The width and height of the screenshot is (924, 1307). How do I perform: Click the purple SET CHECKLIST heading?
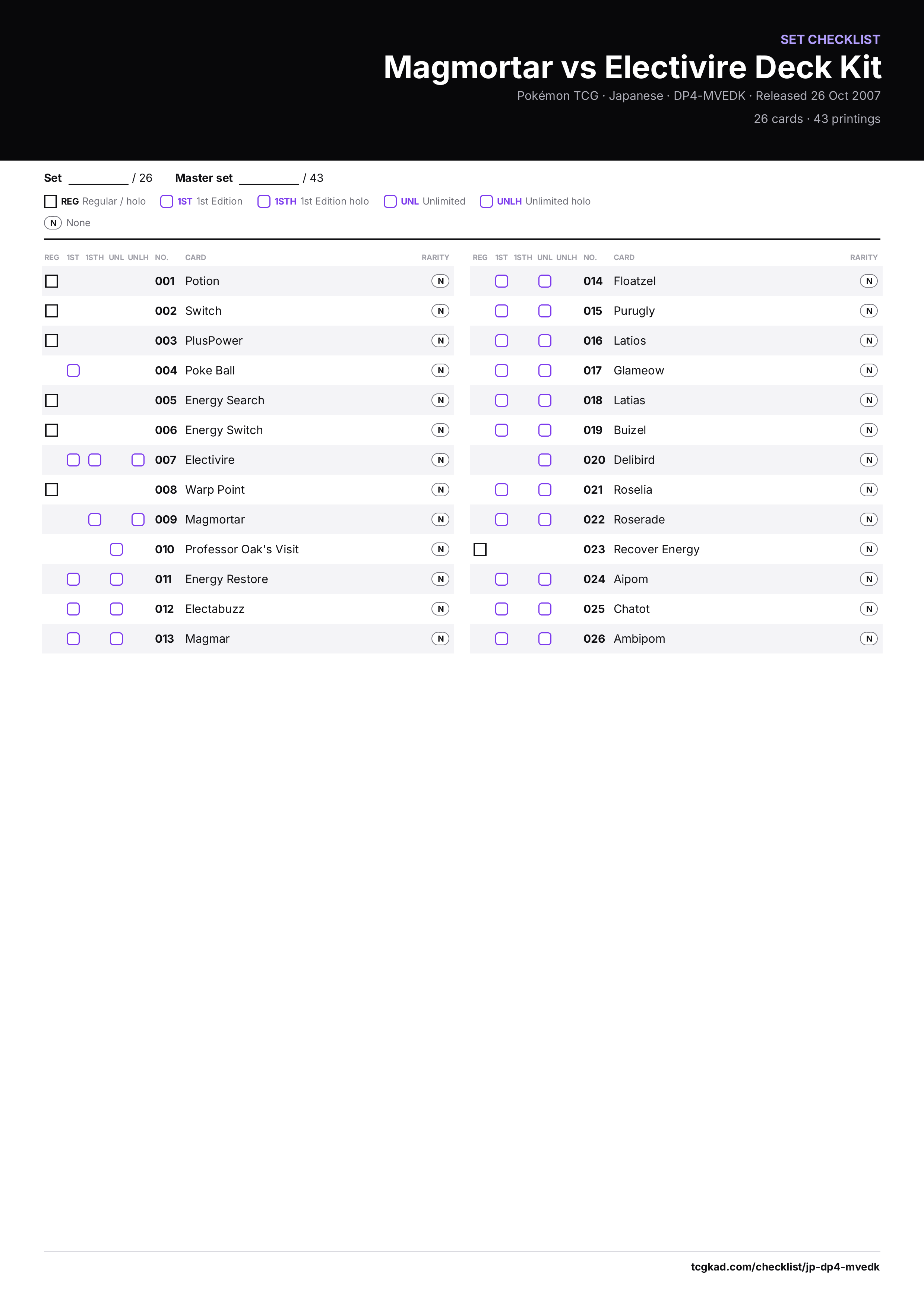(830, 39)
